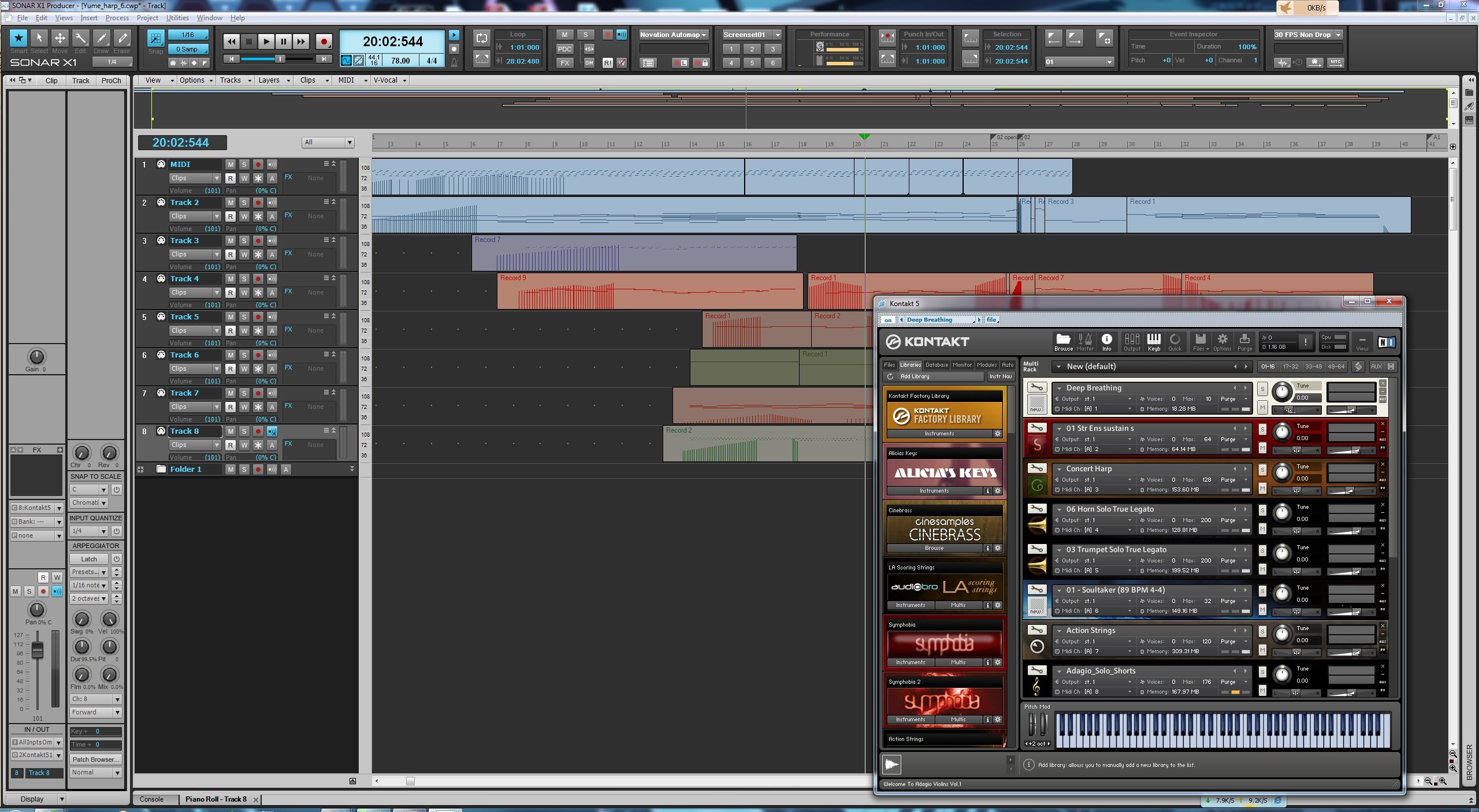The image size is (1479, 812).
Task: Click arpeggiator Latch button
Action: (89, 559)
